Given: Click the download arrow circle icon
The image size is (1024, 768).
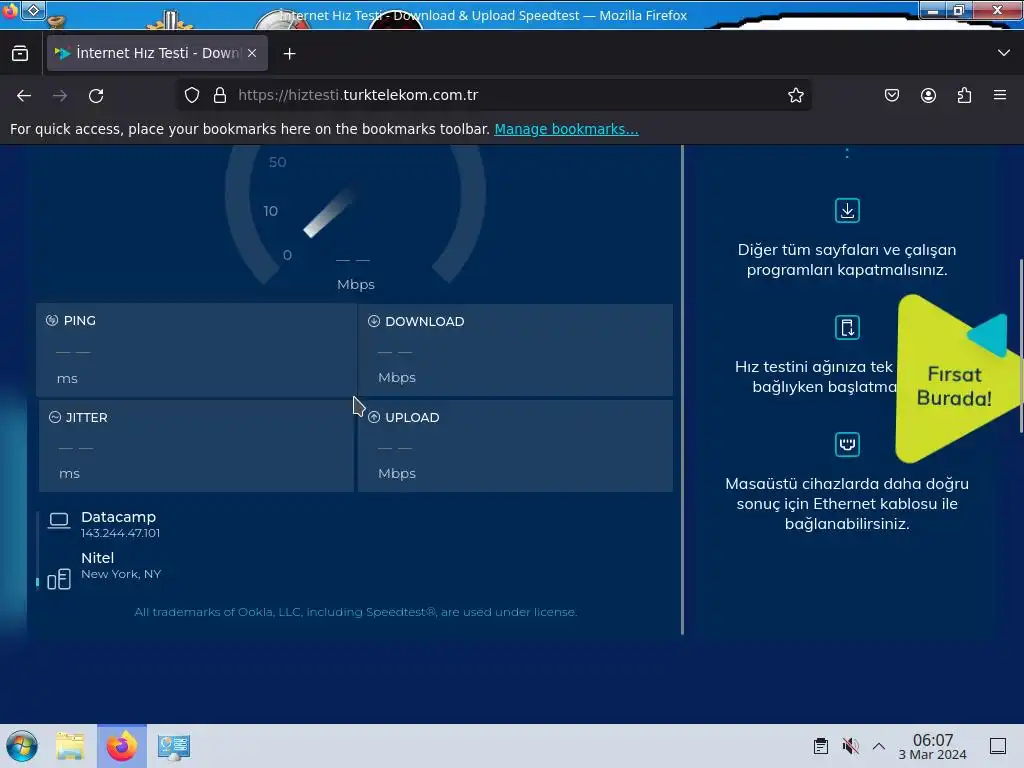Looking at the screenshot, I should point(374,321).
